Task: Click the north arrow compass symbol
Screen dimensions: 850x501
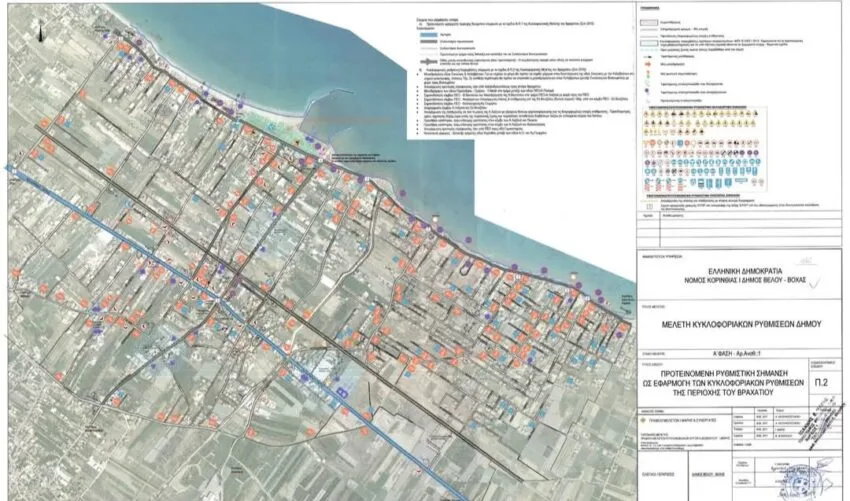Action: click(x=40, y=31)
